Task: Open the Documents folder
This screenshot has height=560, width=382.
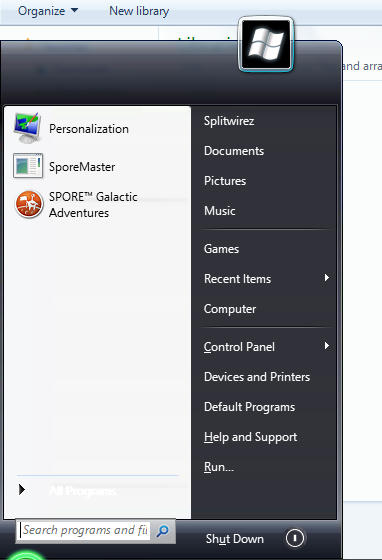Action: (234, 151)
